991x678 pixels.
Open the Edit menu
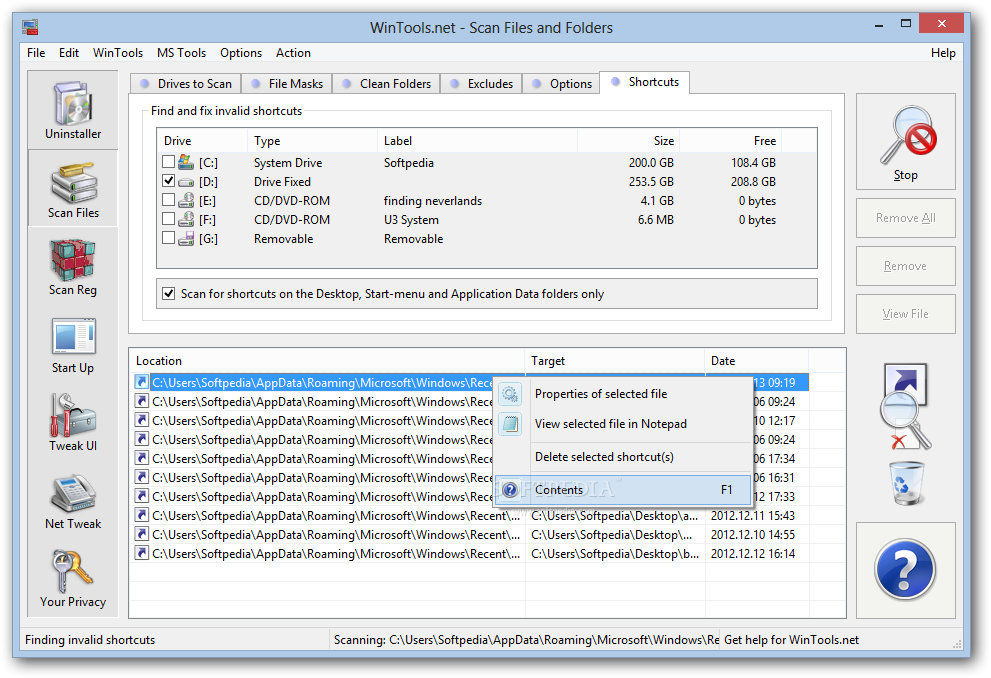(68, 53)
